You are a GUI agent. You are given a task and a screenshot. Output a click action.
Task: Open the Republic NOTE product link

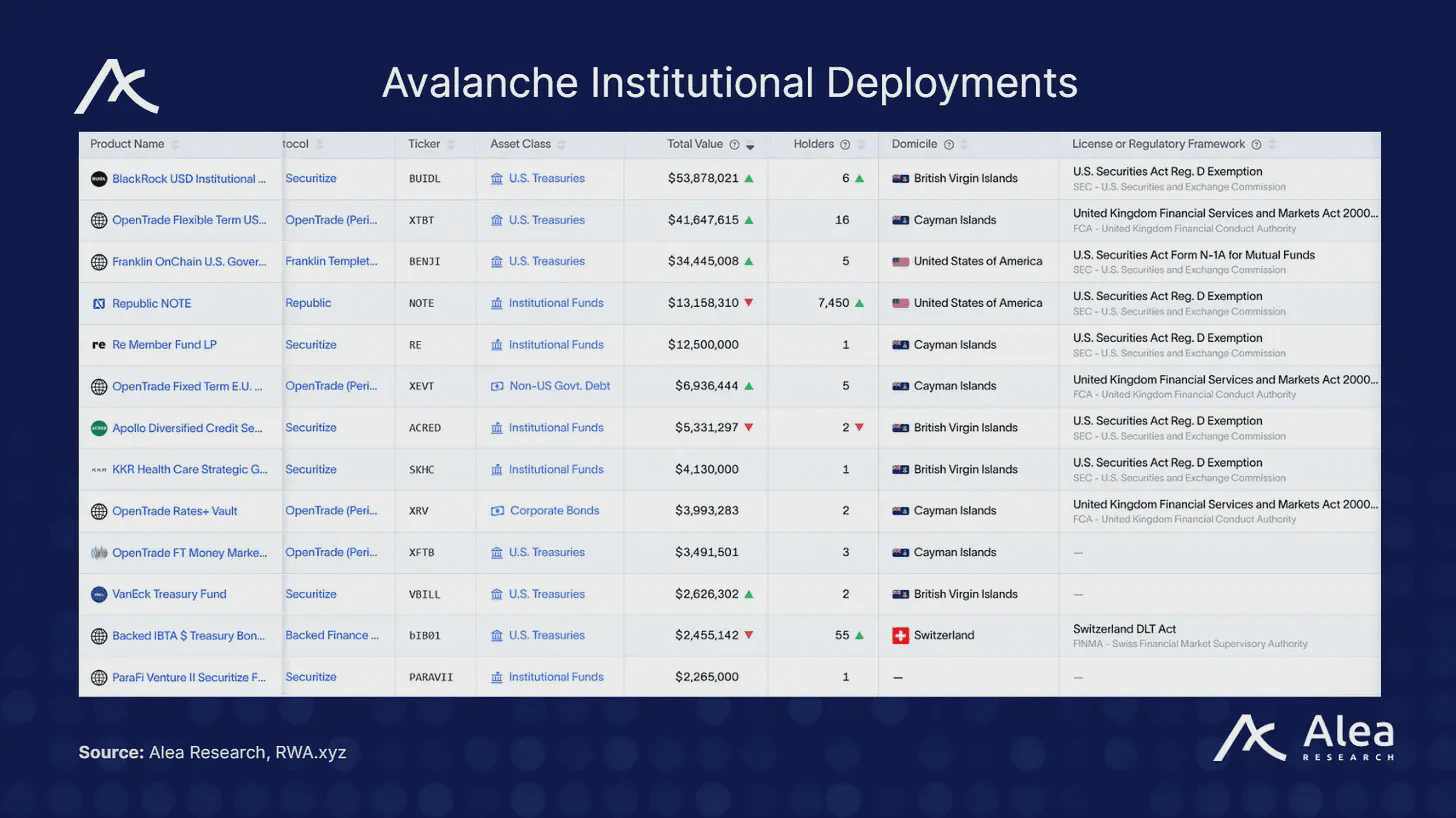pos(151,304)
